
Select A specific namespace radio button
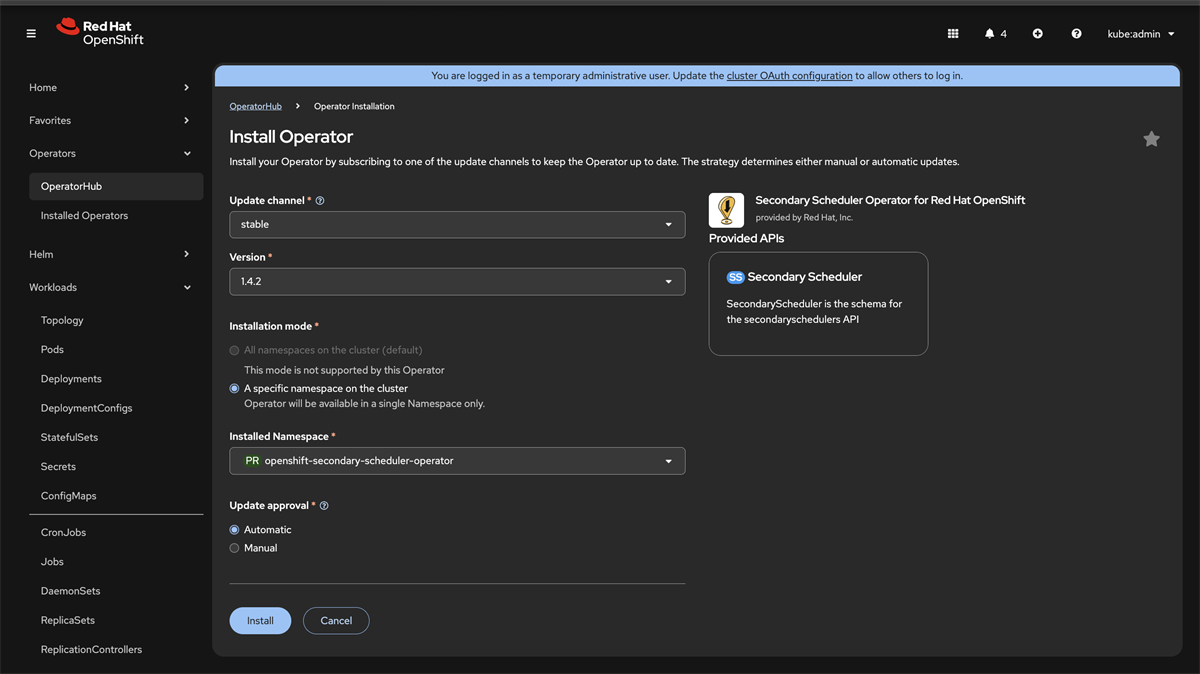[x=235, y=388]
